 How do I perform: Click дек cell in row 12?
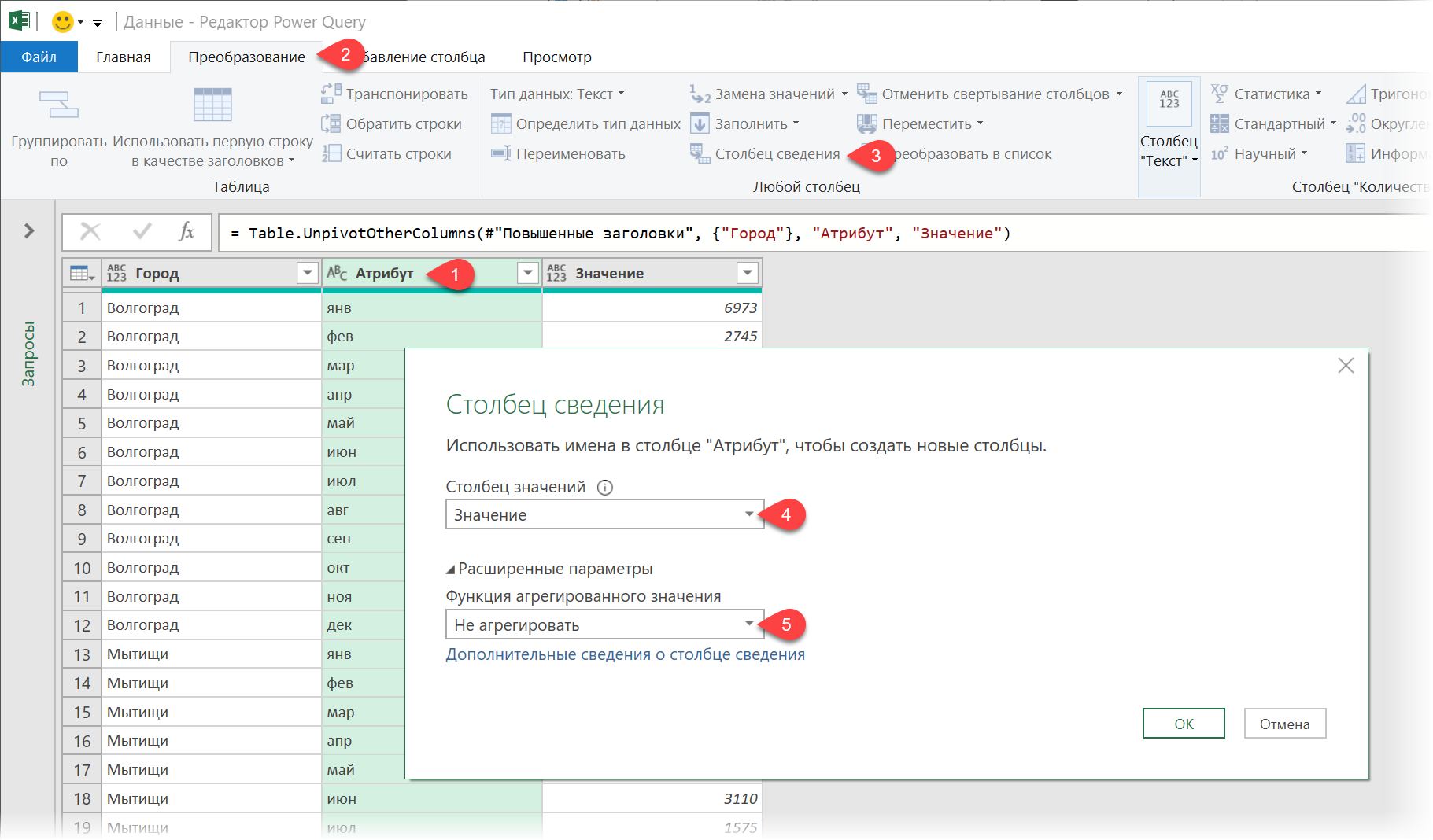click(x=364, y=624)
